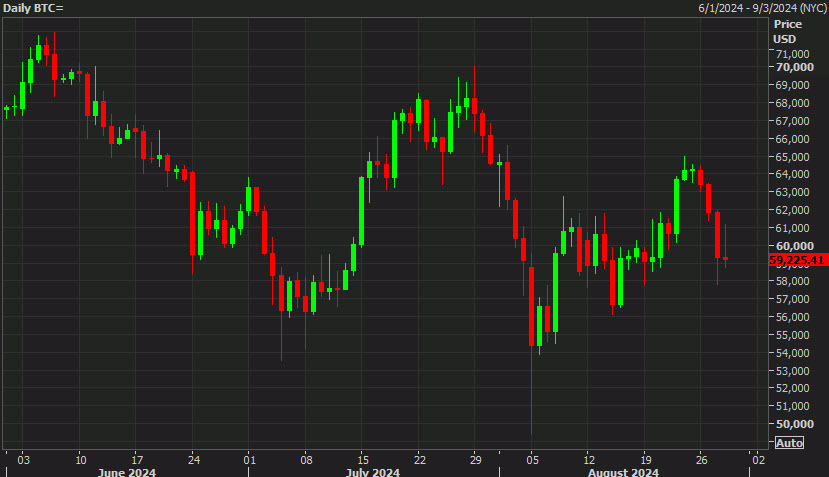Click the '08' date label under July

(x=306, y=460)
